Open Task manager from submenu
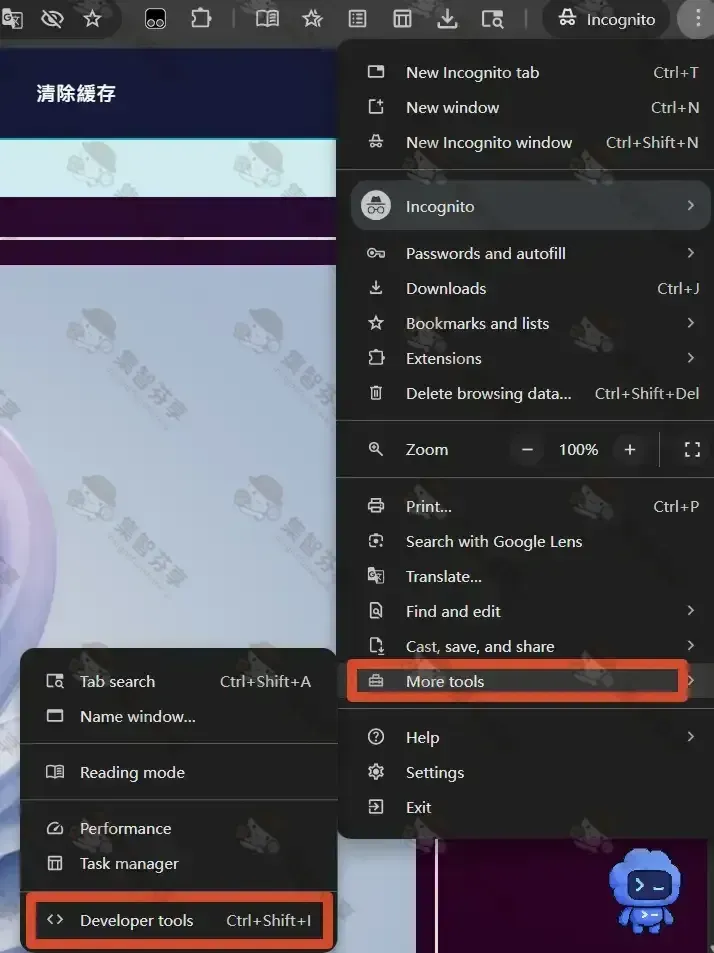This screenshot has height=953, width=714. tap(179, 864)
